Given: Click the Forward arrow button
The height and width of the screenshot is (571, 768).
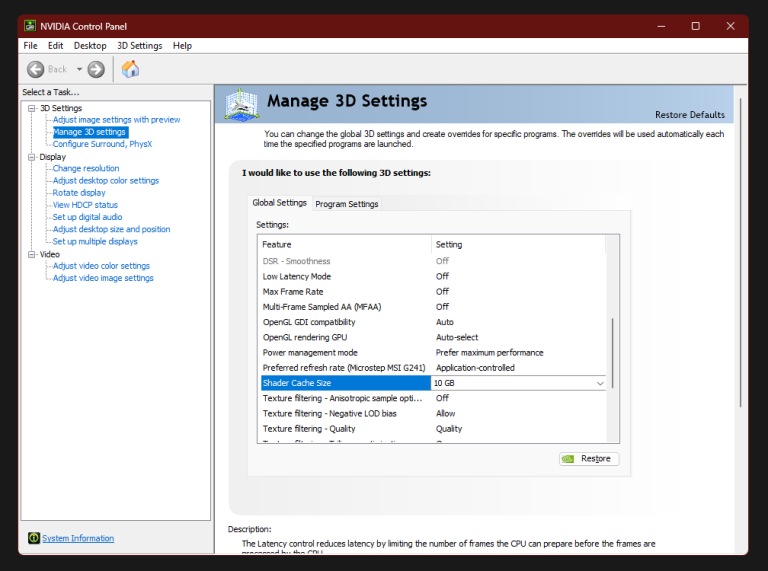Looking at the screenshot, I should pyautogui.click(x=96, y=69).
